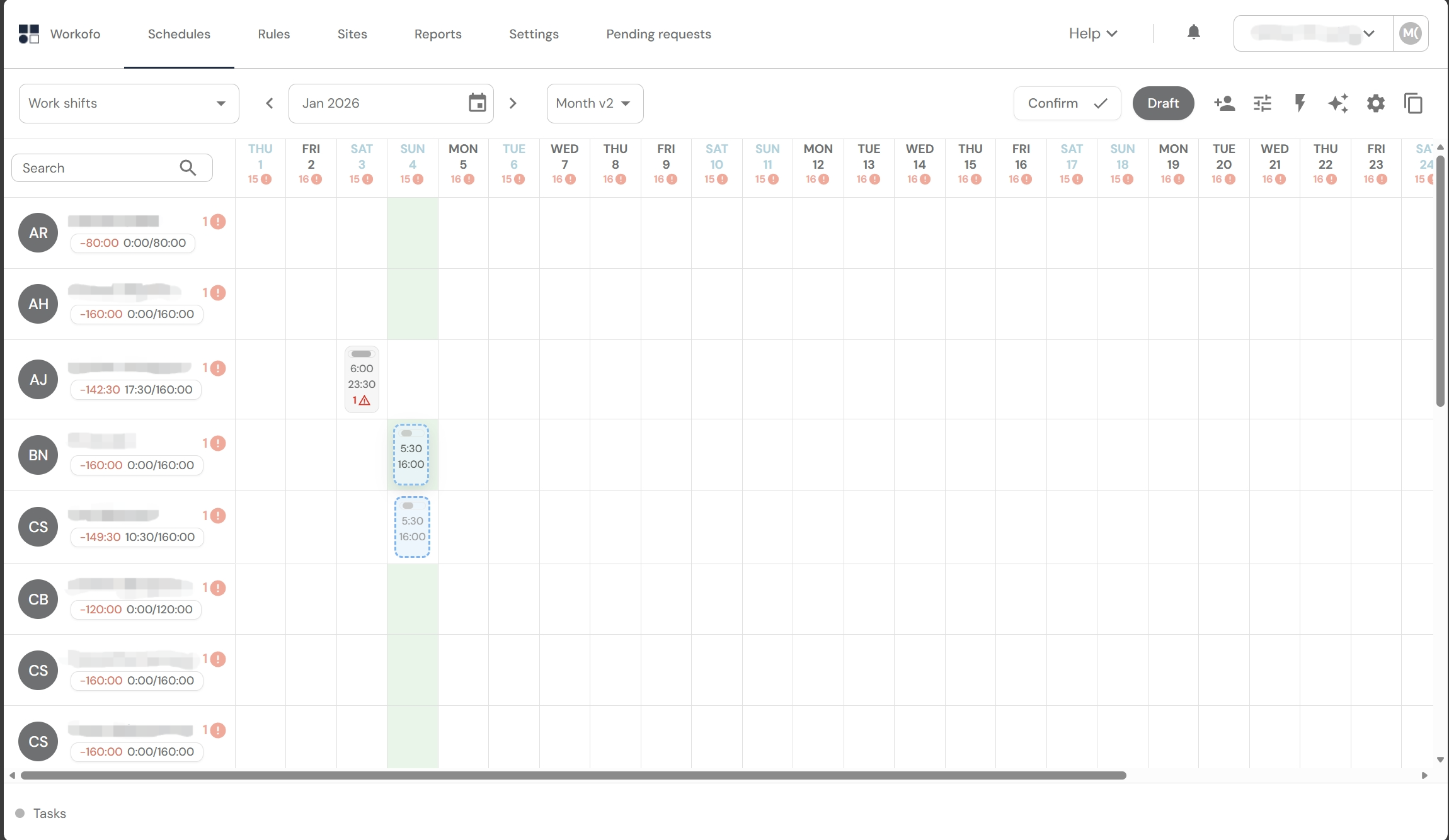Toggle the Tasks panel indicator
Viewport: 1449px width, 840px height.
[20, 813]
